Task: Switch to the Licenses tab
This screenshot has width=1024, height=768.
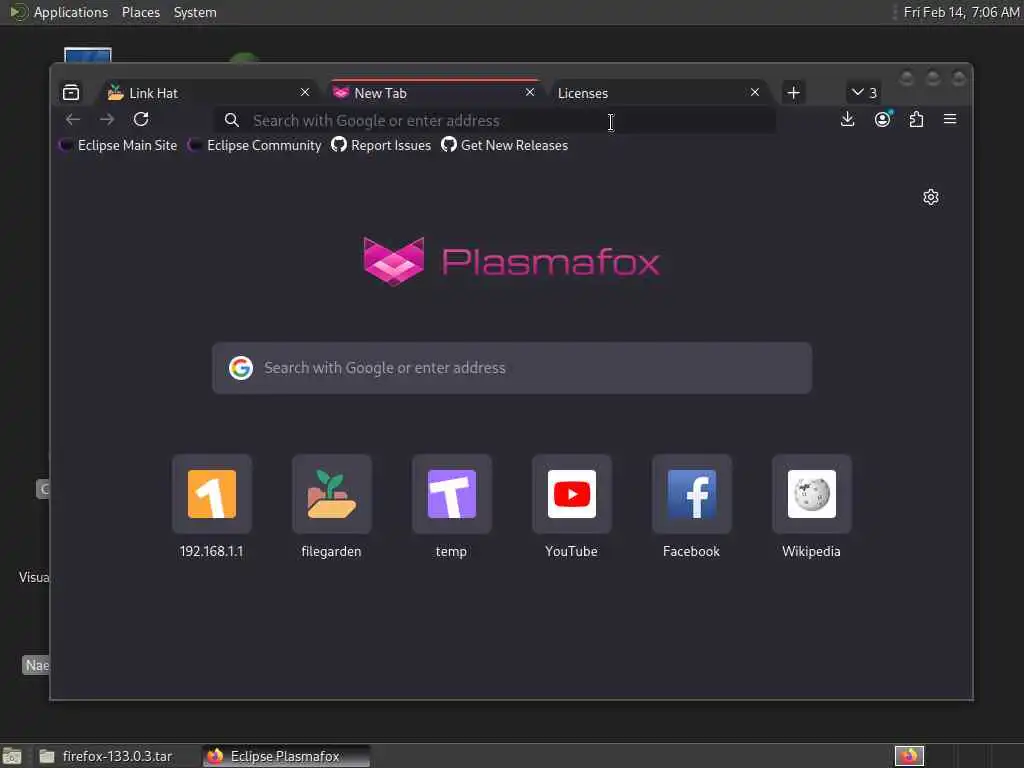Action: (x=658, y=93)
